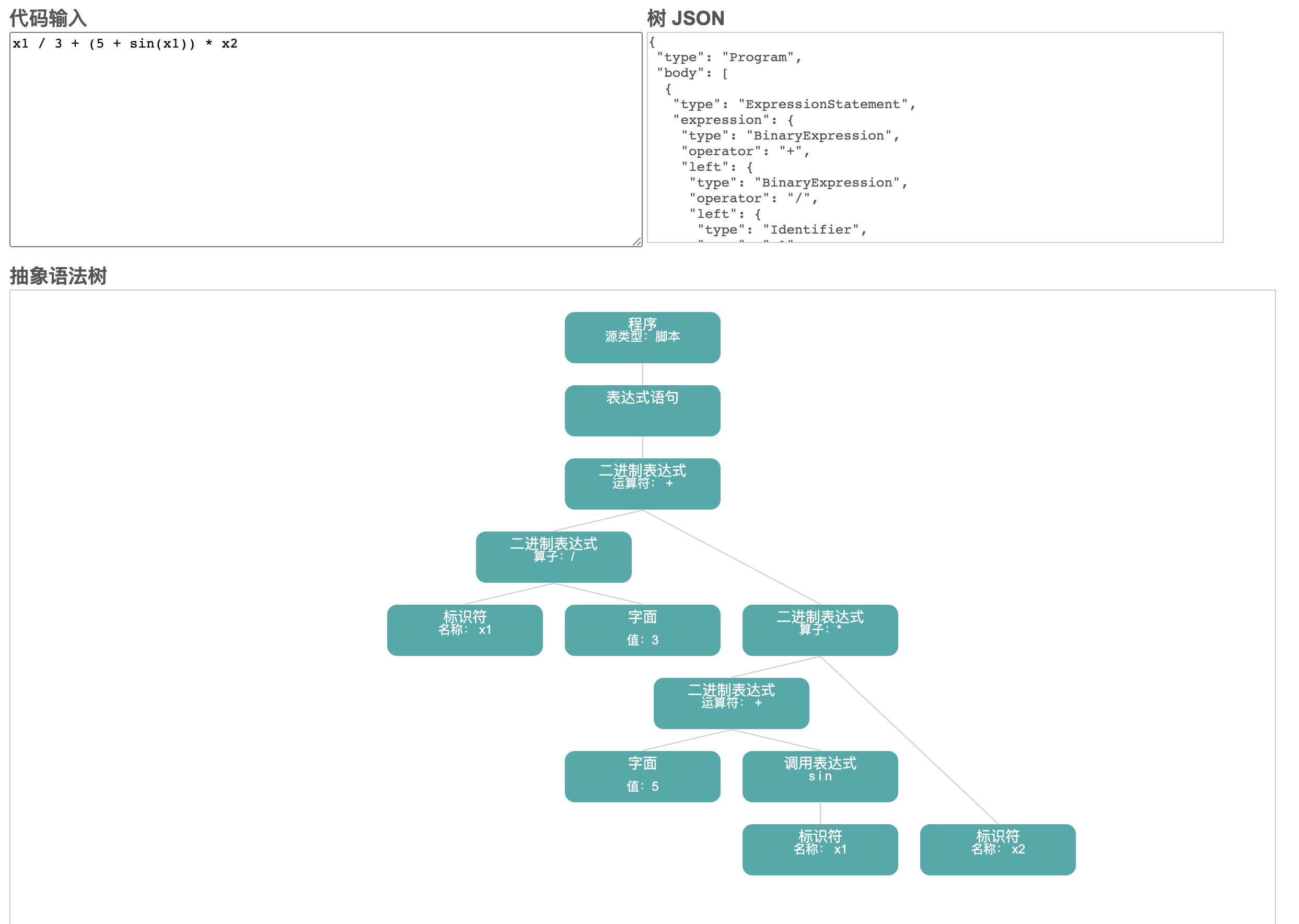
Task: Select the 程序 root tree node
Action: (x=642, y=338)
